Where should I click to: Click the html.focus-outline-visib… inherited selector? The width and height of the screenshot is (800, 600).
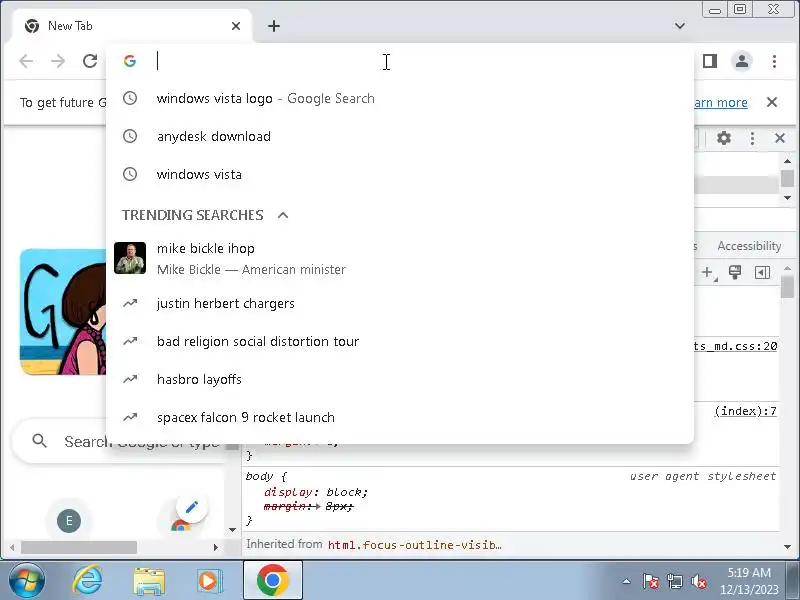414,545
